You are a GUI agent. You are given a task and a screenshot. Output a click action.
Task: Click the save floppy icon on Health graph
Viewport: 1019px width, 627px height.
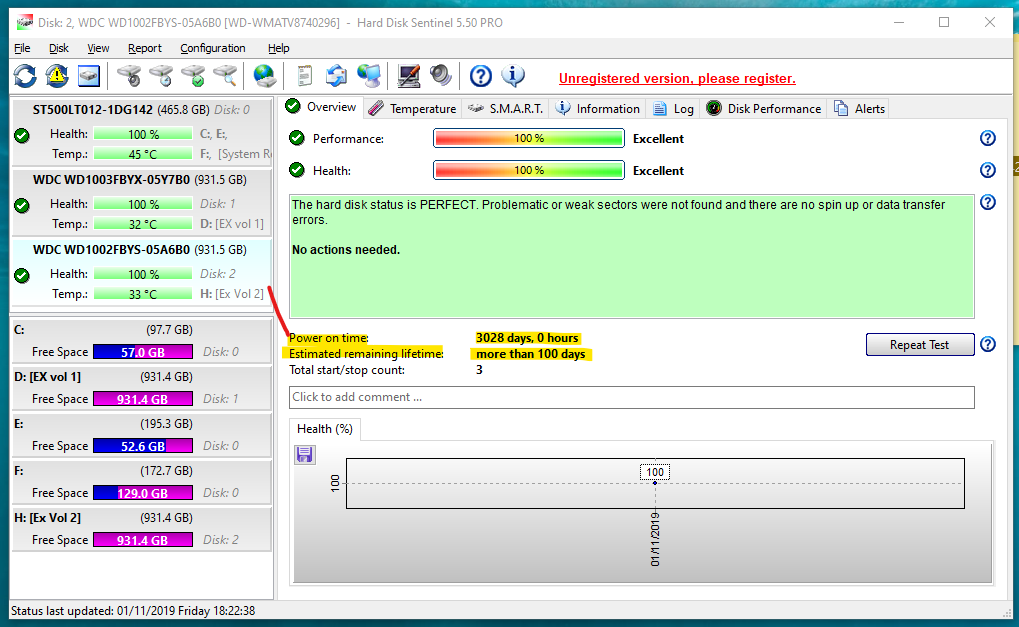305,454
